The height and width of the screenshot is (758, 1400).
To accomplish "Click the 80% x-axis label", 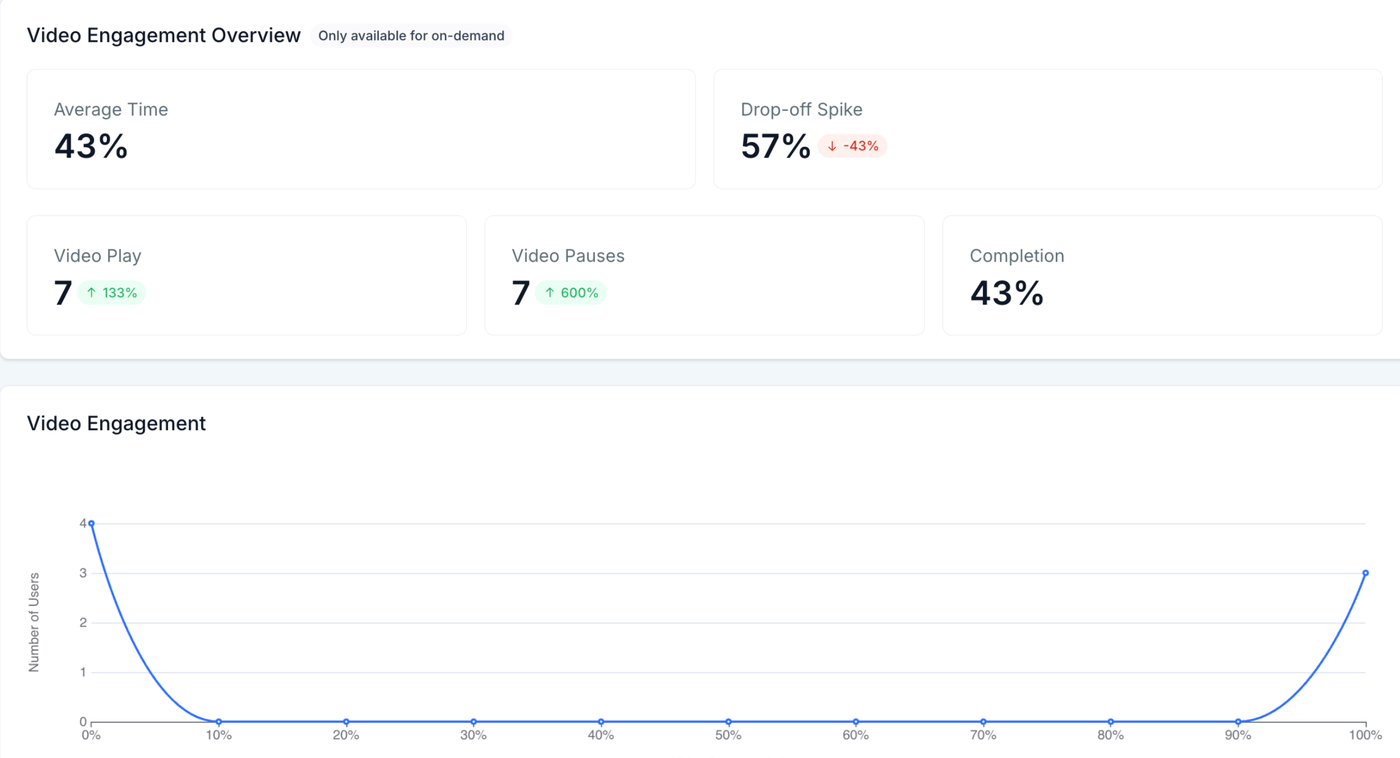I will (x=1111, y=735).
